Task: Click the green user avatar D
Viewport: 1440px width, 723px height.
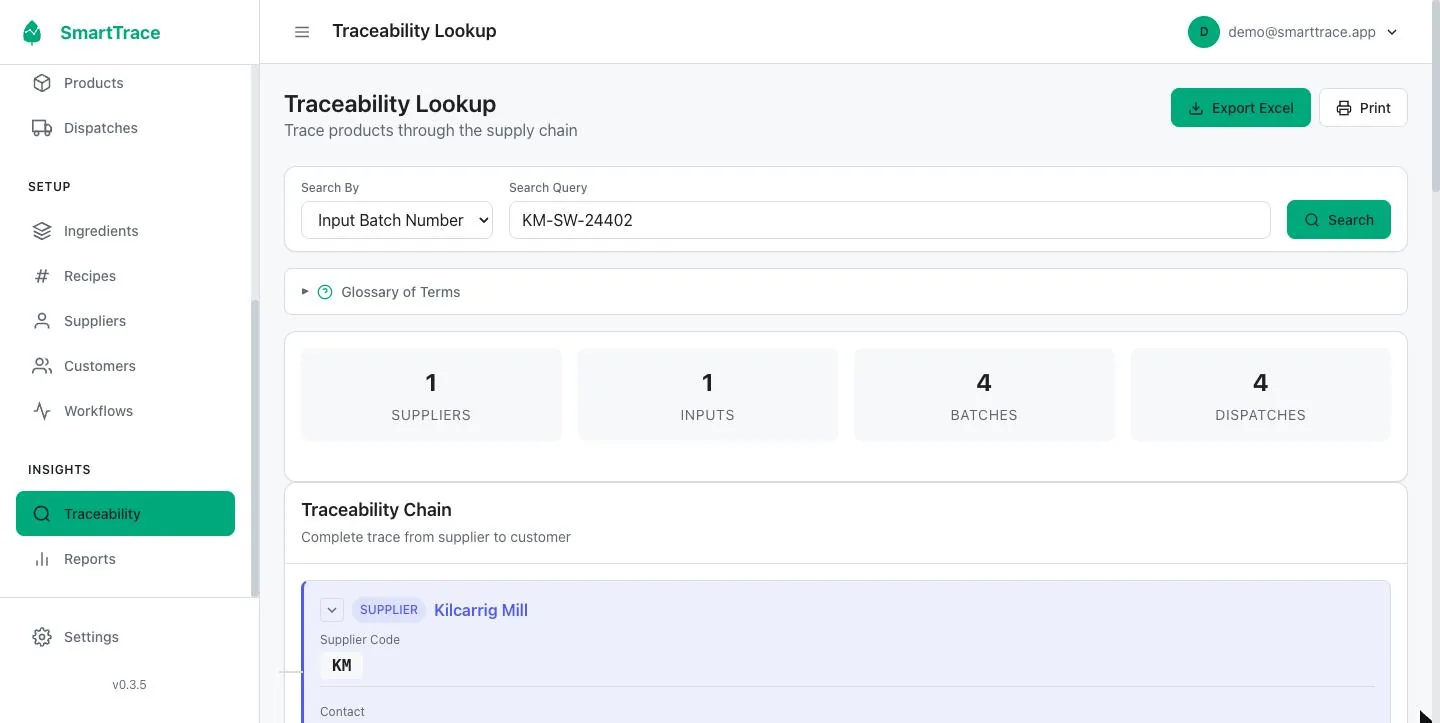Action: (1204, 32)
